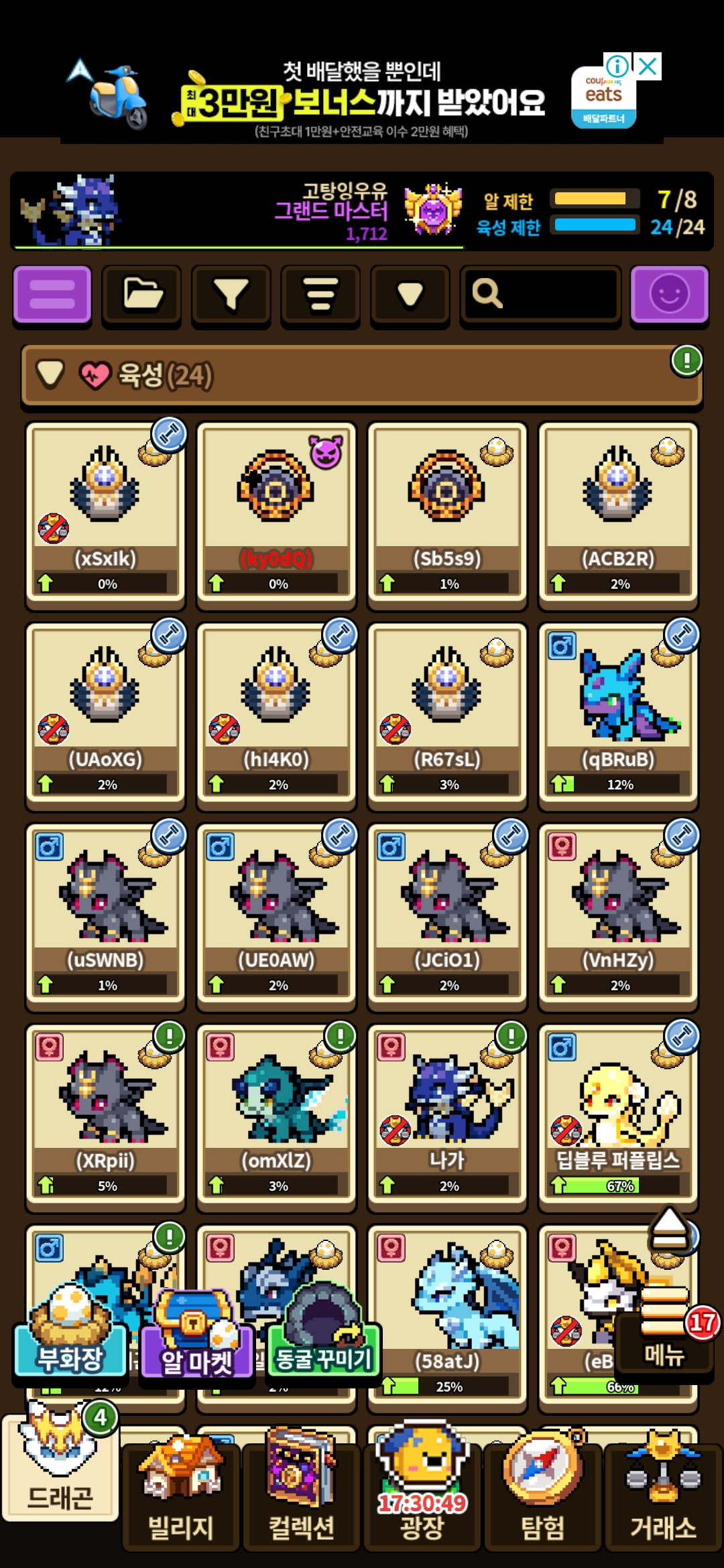This screenshot has height=1568, width=724.
Task: Open the purple list menu button
Action: point(52,294)
